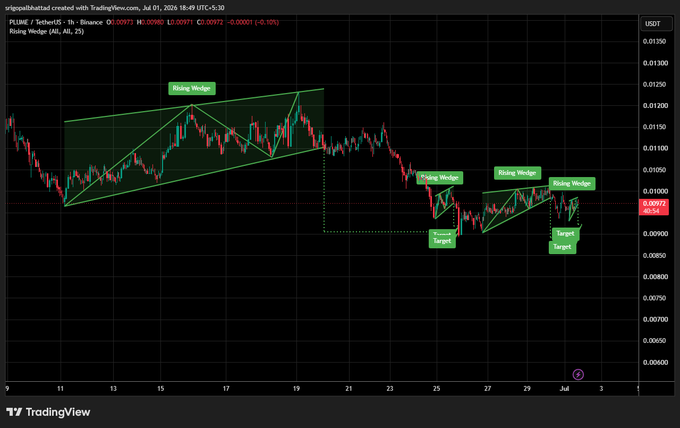Click the current price tag 0.00972
Image resolution: width=680 pixels, height=428 pixels.
(654, 203)
